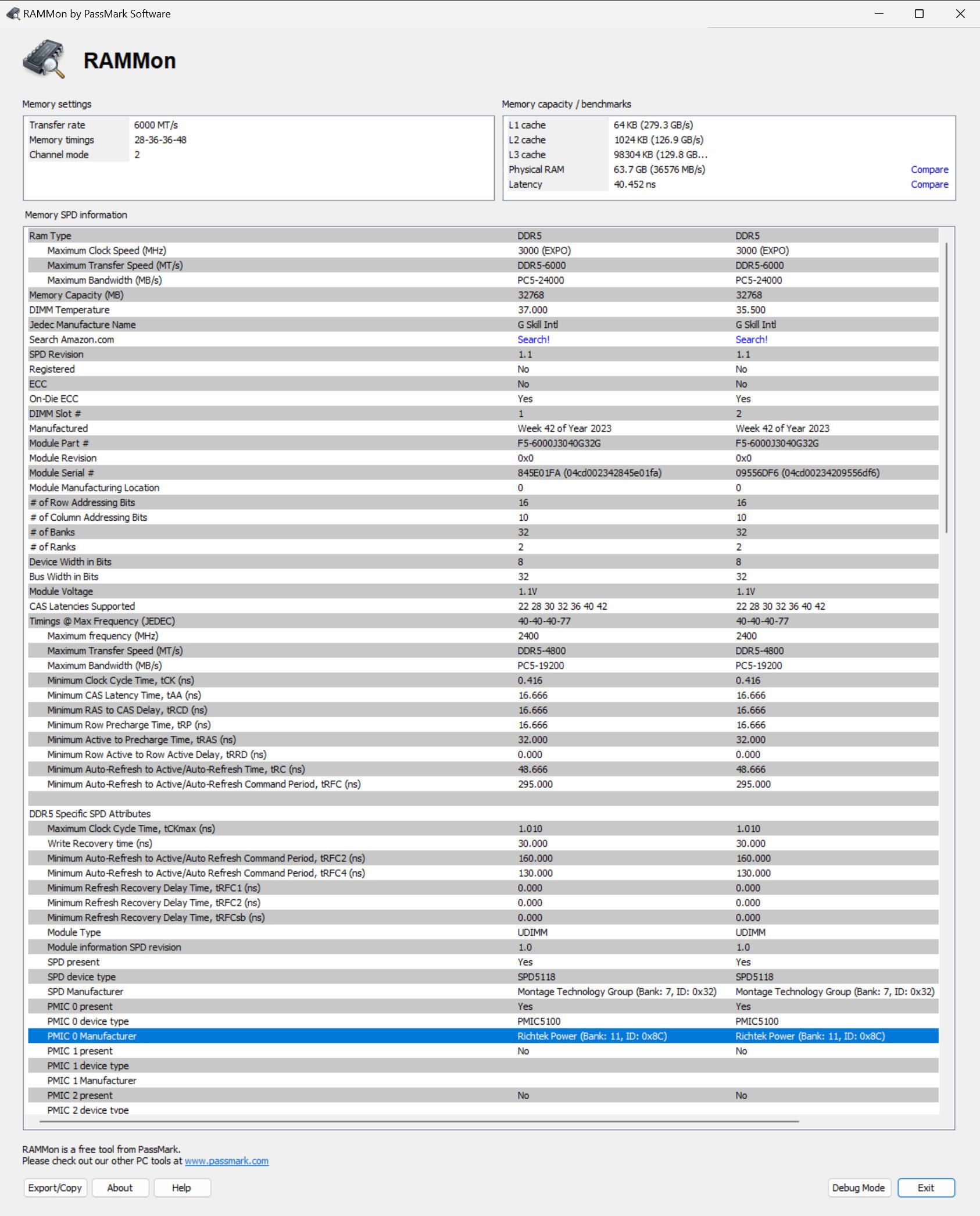Select the Module Manufacturing Location row

point(483,488)
